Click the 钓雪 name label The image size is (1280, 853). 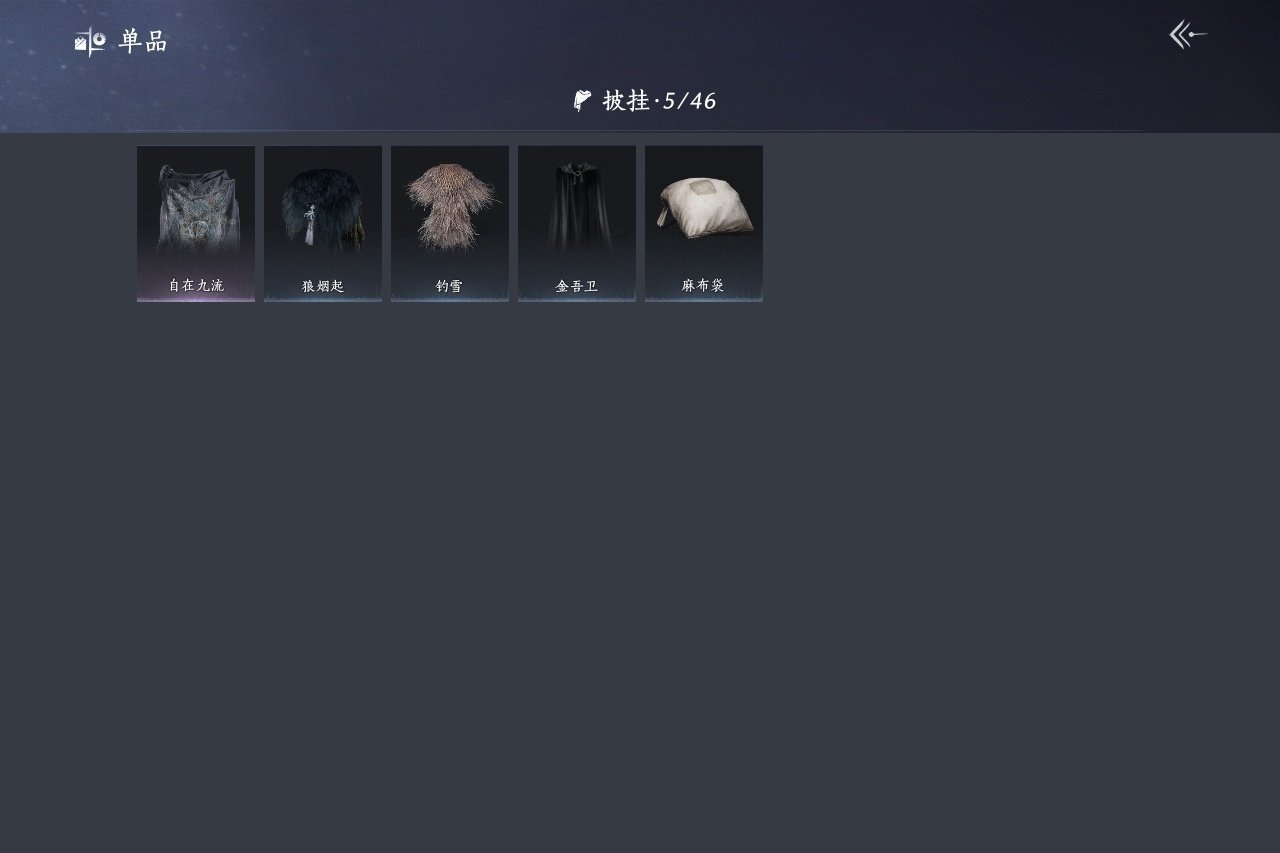[x=450, y=286]
